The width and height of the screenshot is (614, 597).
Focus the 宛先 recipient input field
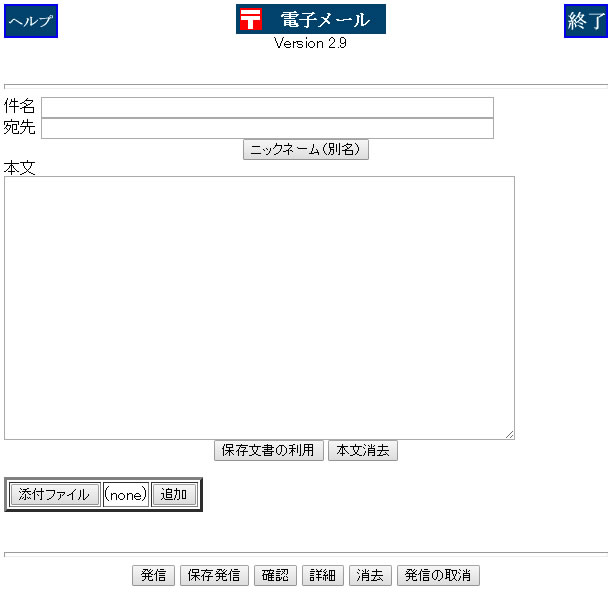[267, 128]
